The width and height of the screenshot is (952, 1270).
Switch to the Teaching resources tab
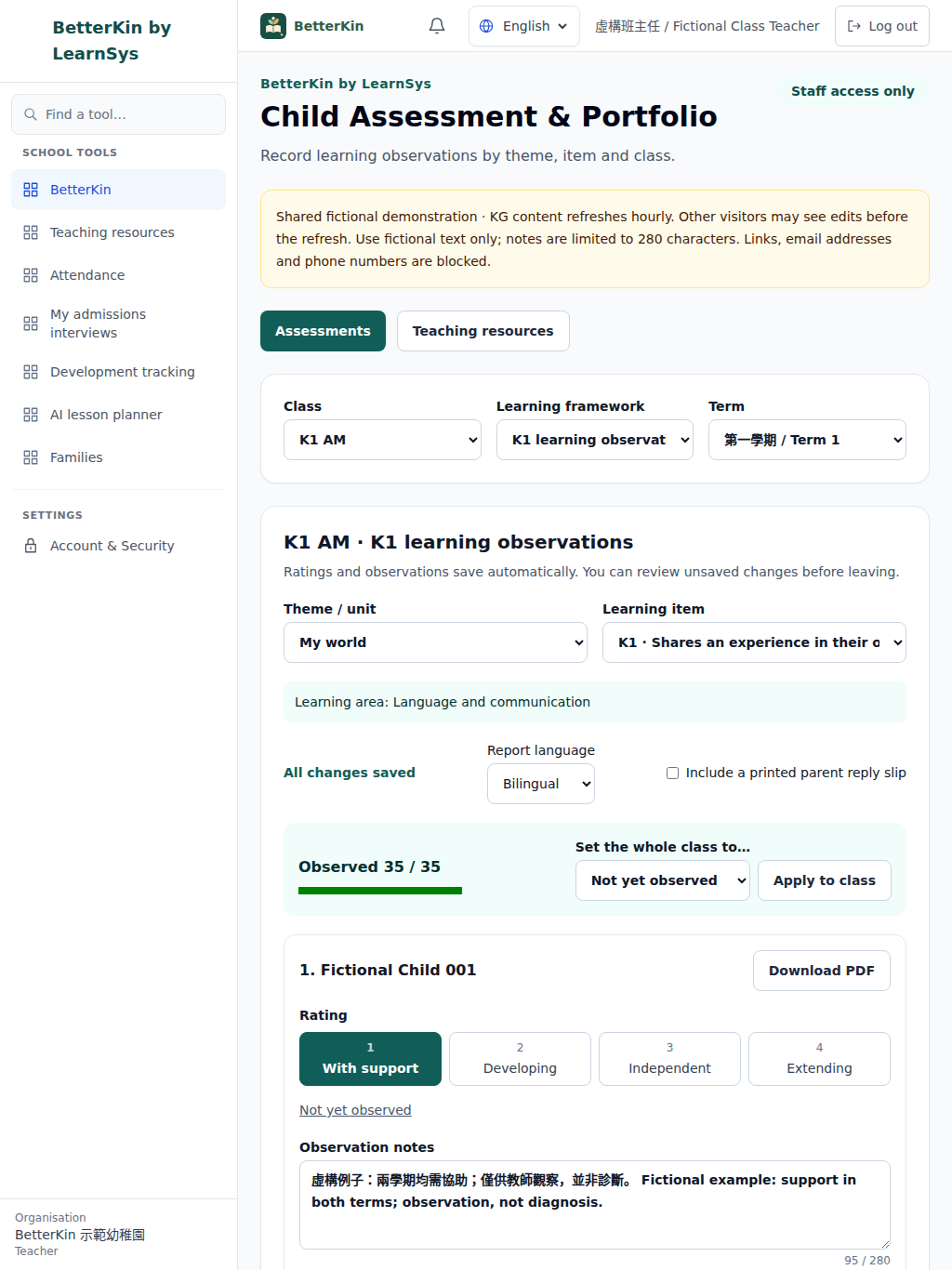pos(483,331)
